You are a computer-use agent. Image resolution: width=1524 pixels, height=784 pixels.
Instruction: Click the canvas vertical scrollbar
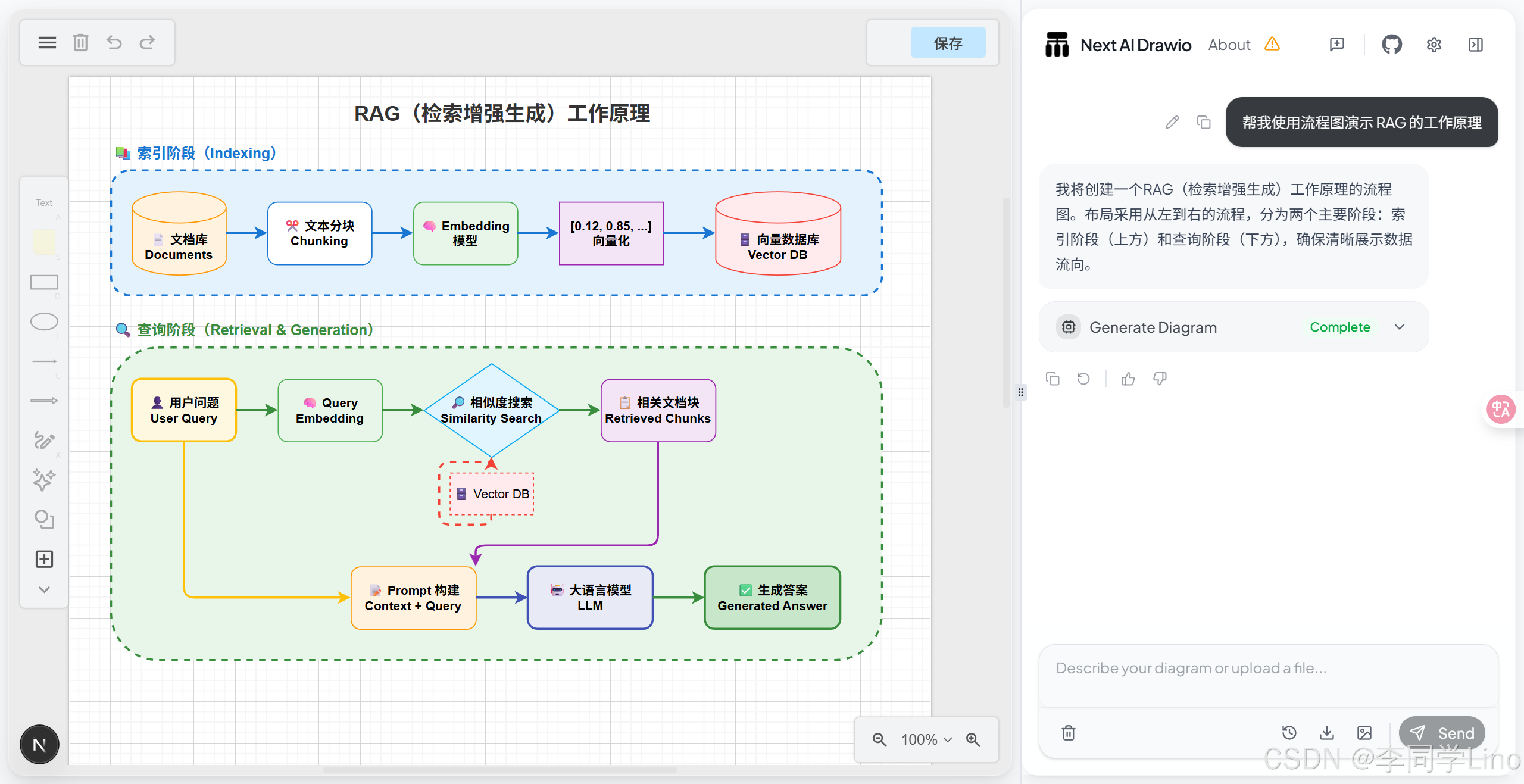click(1006, 304)
